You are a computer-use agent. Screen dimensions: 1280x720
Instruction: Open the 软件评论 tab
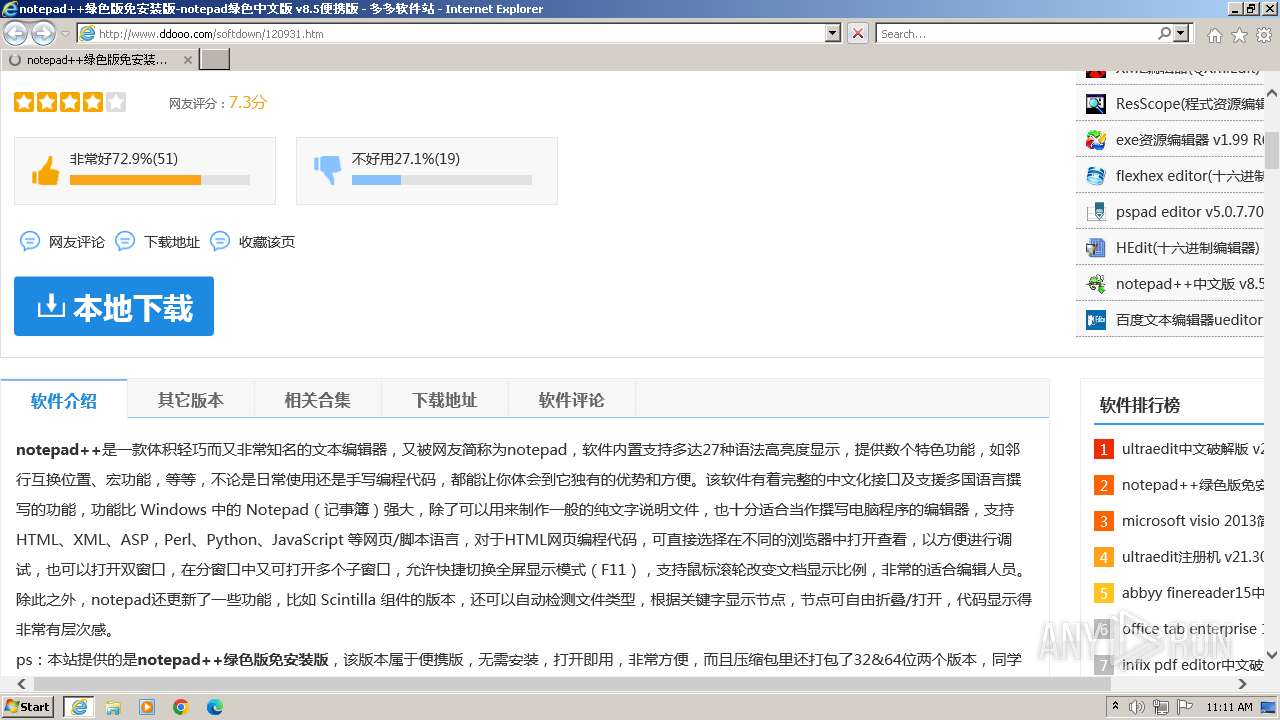tap(571, 400)
